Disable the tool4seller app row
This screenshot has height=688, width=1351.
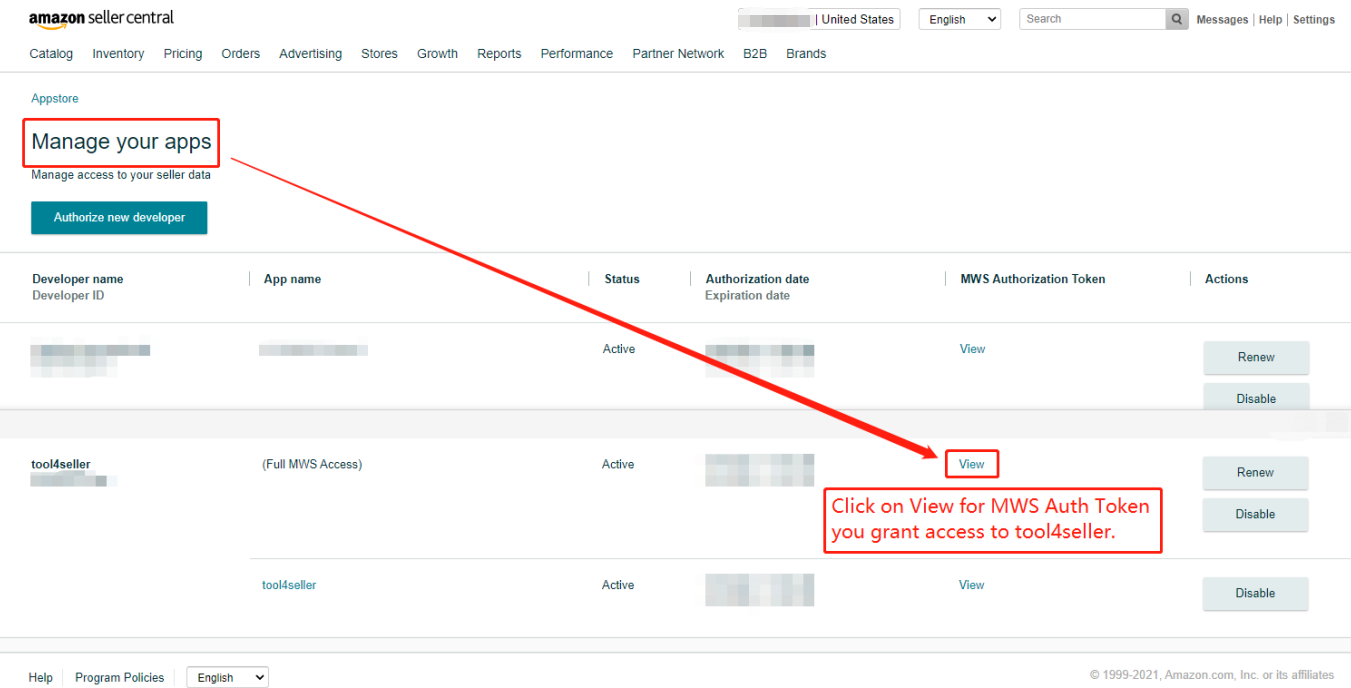point(1255,593)
